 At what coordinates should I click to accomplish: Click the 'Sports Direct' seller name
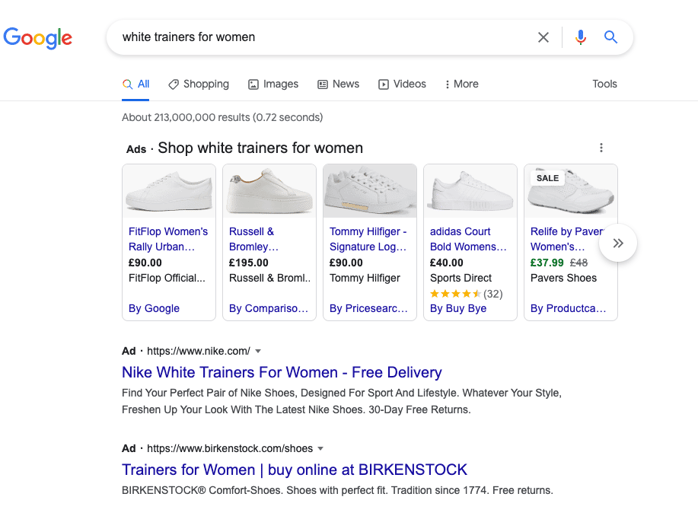coord(461,278)
